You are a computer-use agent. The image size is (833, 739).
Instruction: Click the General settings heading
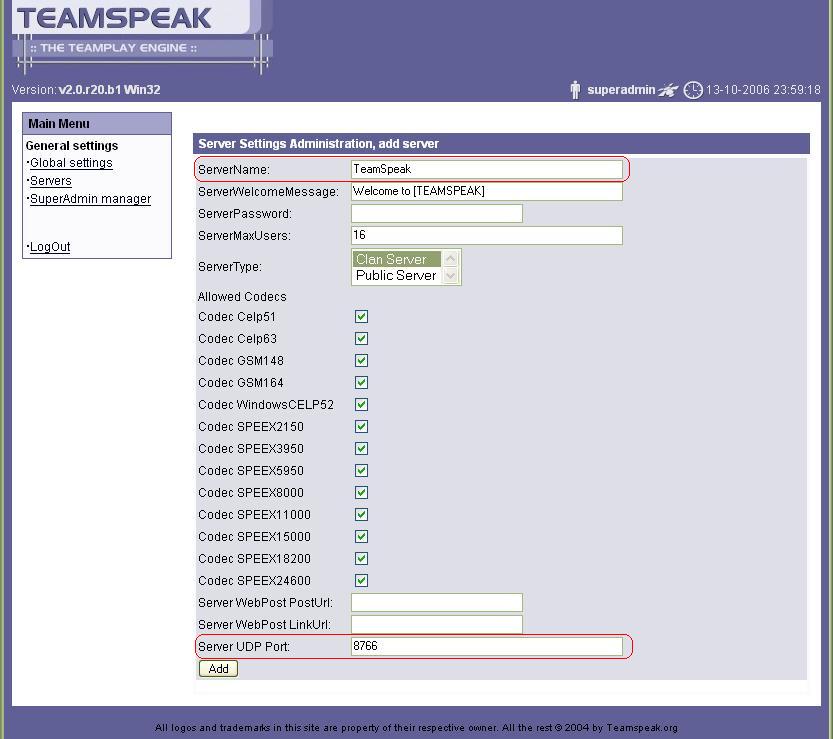72,146
